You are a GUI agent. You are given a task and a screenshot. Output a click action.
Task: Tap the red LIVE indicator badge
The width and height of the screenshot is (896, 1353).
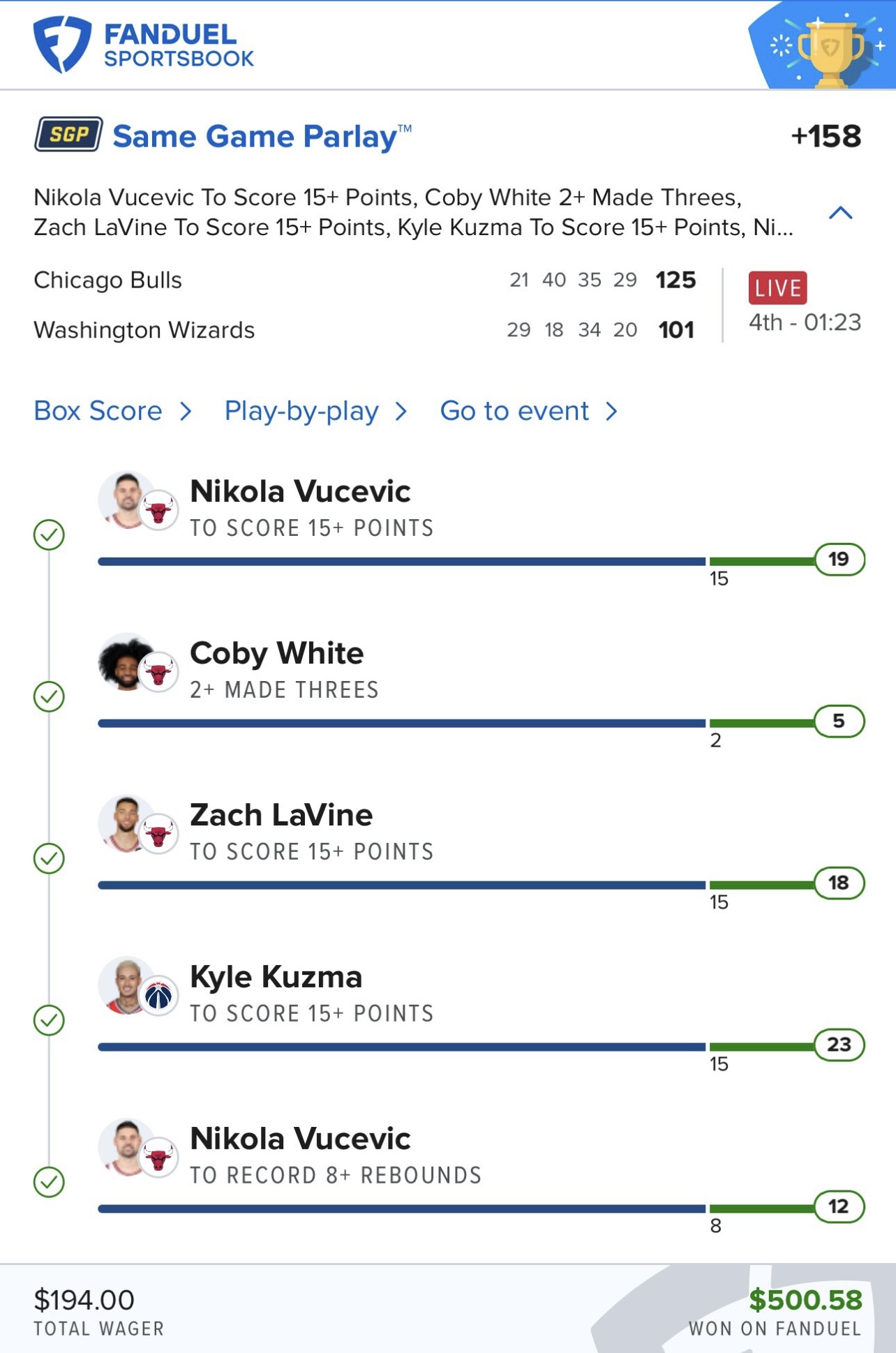[777, 287]
